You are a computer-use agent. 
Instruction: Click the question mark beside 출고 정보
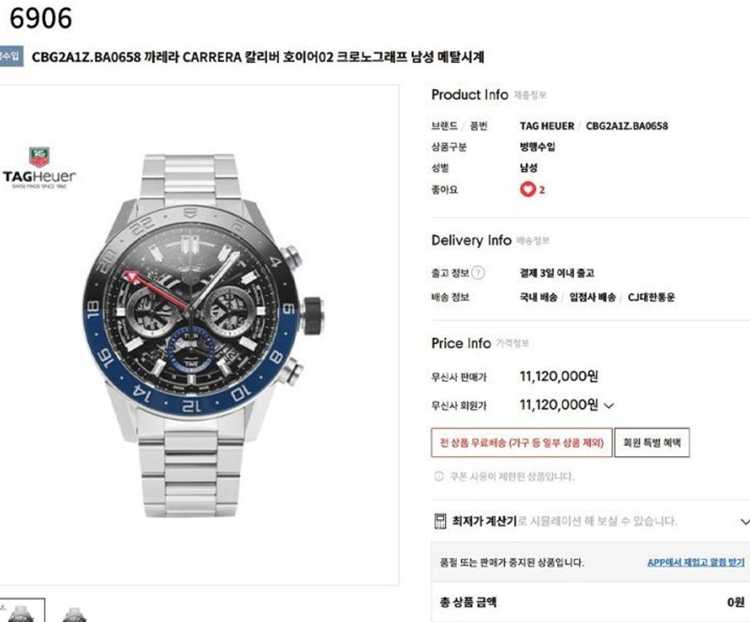pyautogui.click(x=478, y=273)
